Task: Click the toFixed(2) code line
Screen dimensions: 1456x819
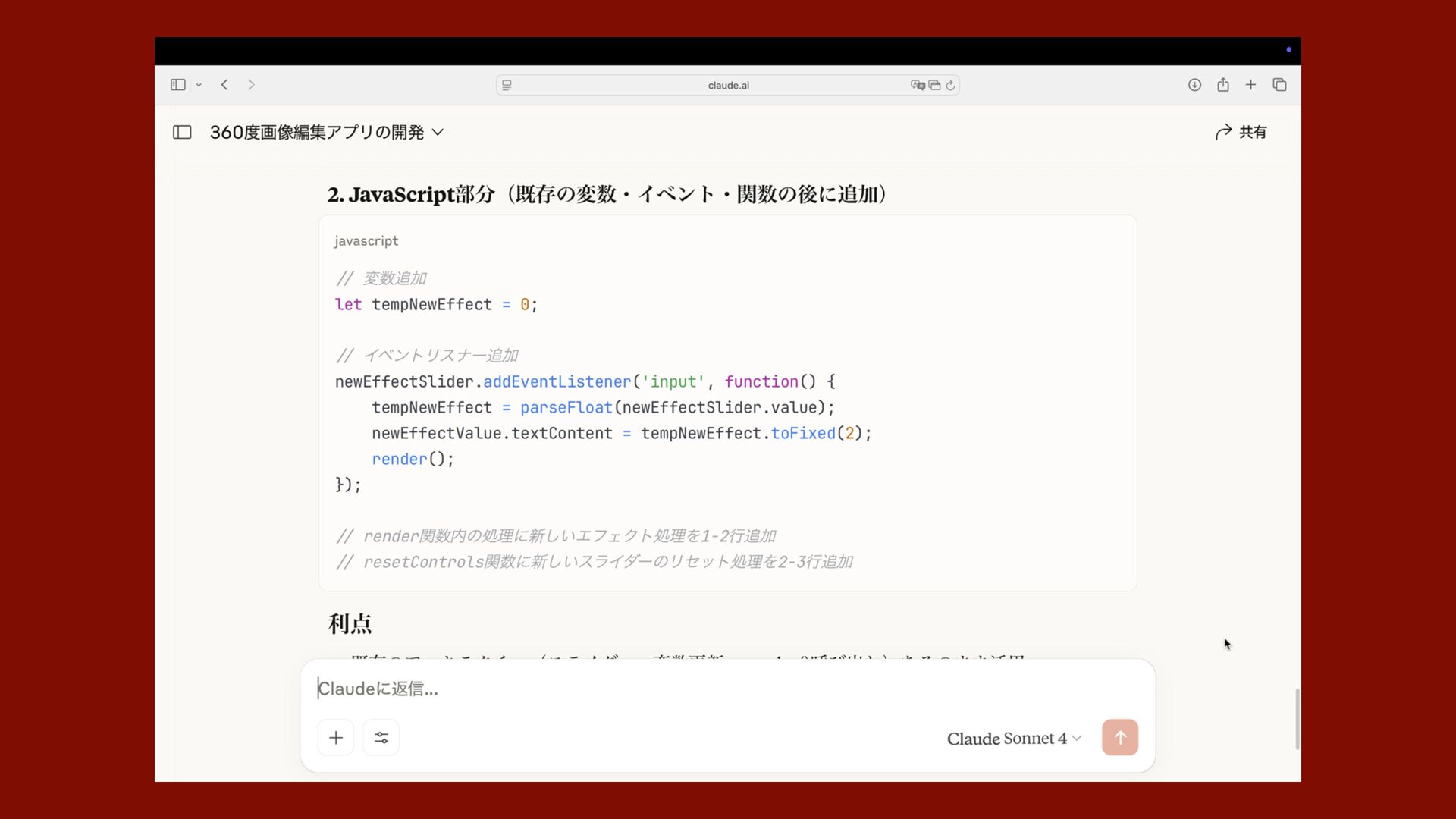Action: 622,433
